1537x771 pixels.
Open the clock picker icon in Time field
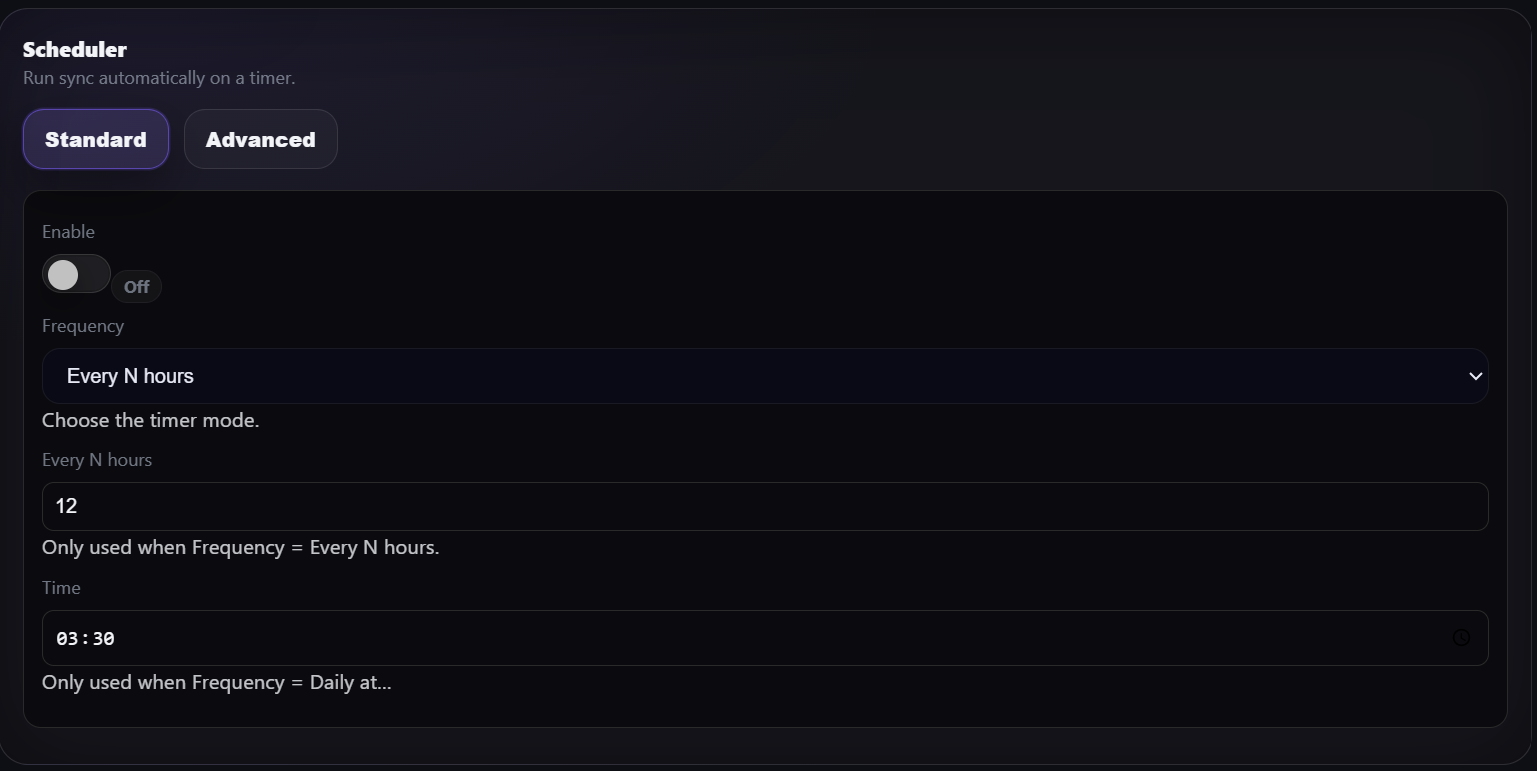(x=1461, y=638)
